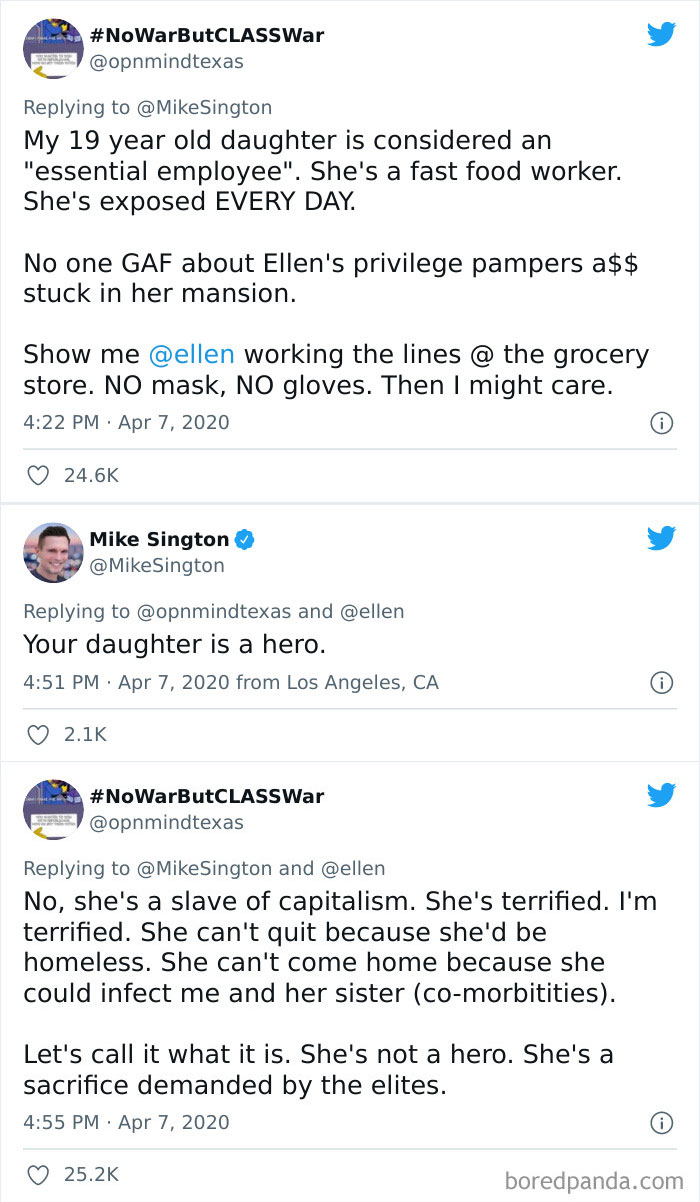Click the Twitter bird logo on Mike Sington's tweet
Image resolution: width=700 pixels, height=1202 pixels.
(x=661, y=538)
